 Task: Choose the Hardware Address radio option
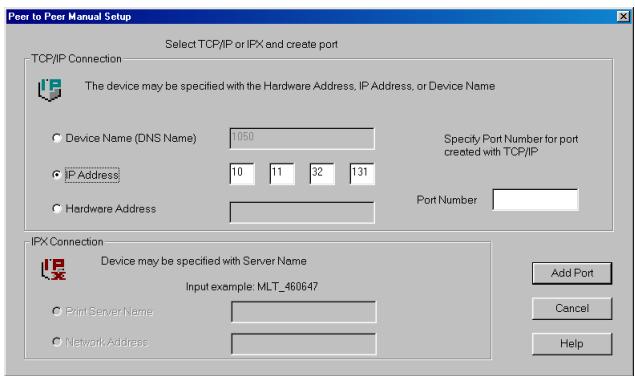[57, 209]
